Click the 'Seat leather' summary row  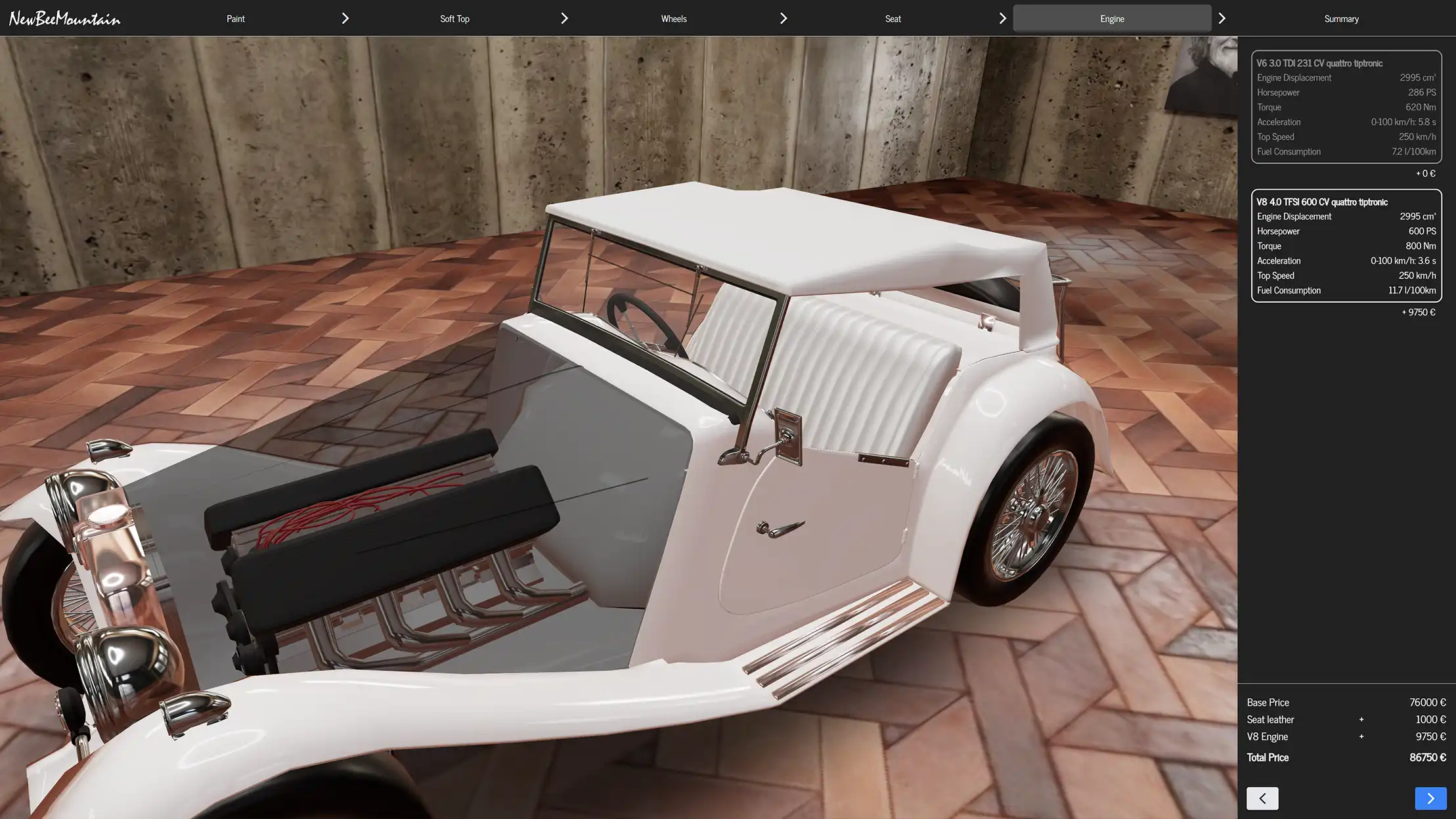point(1346,719)
